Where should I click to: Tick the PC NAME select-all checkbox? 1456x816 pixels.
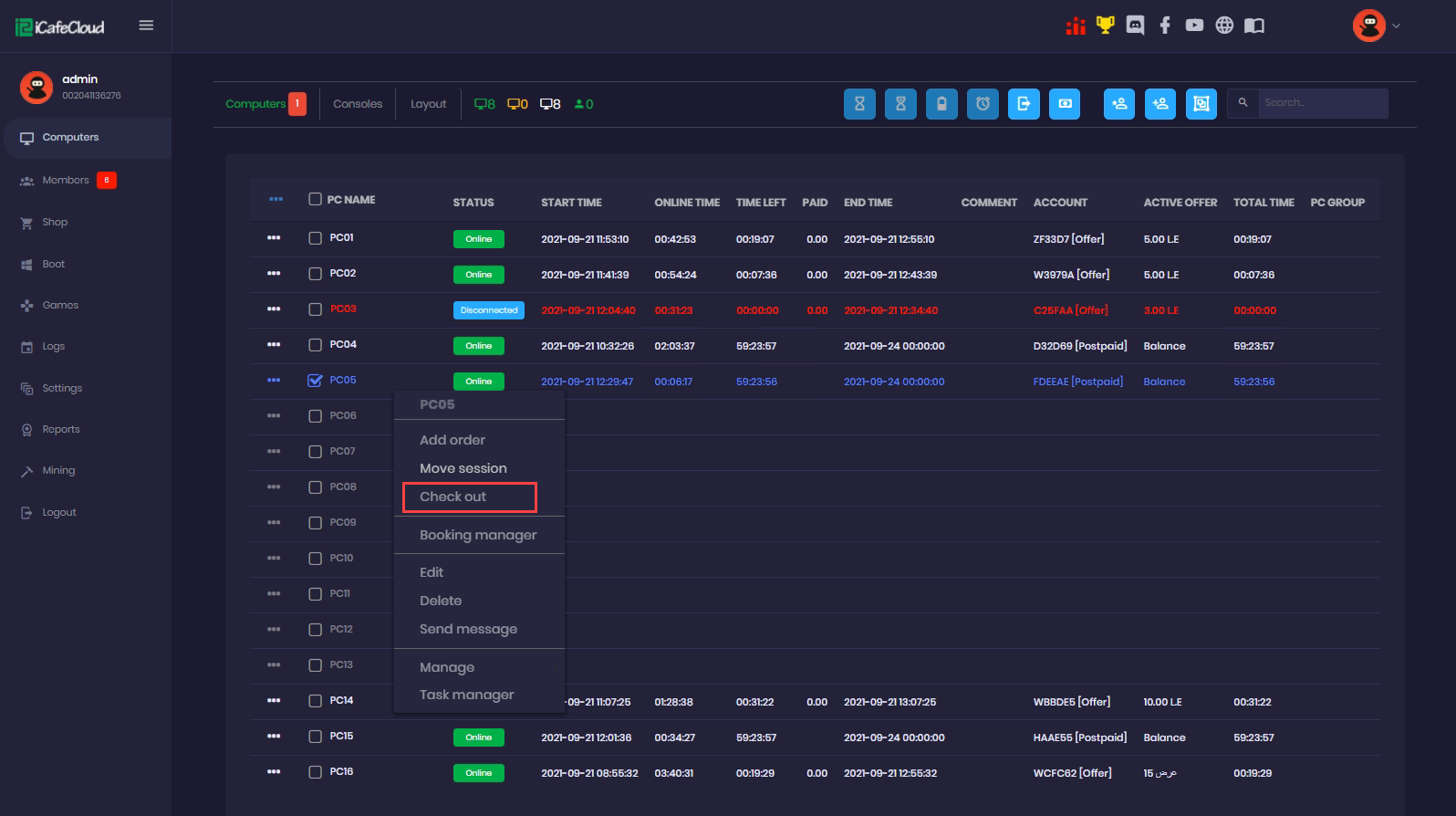pos(315,199)
